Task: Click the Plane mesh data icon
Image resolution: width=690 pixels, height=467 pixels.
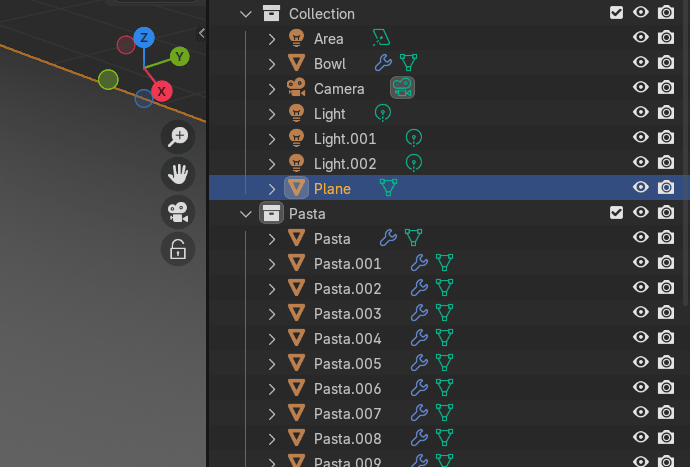Action: pyautogui.click(x=388, y=188)
